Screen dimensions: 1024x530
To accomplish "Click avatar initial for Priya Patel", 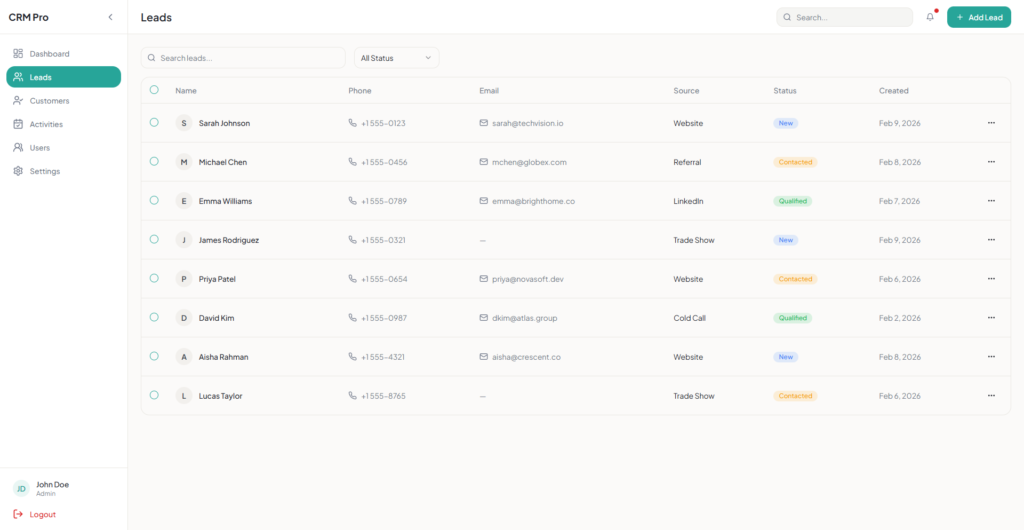I will 183,279.
